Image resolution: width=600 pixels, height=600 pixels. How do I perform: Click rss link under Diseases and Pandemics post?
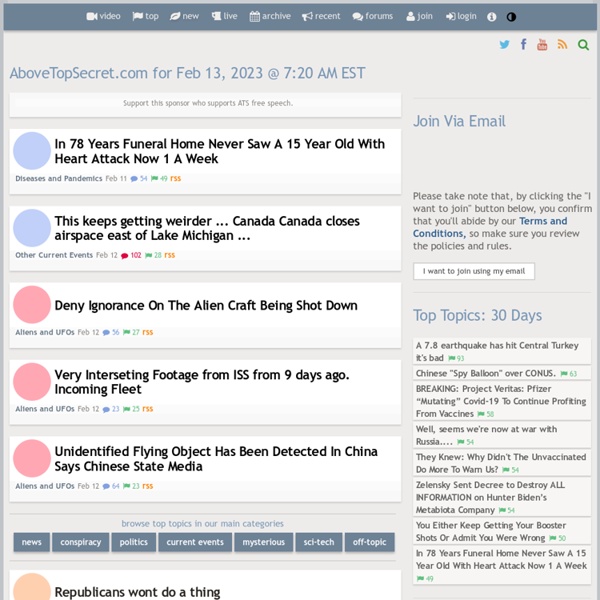click(176, 178)
